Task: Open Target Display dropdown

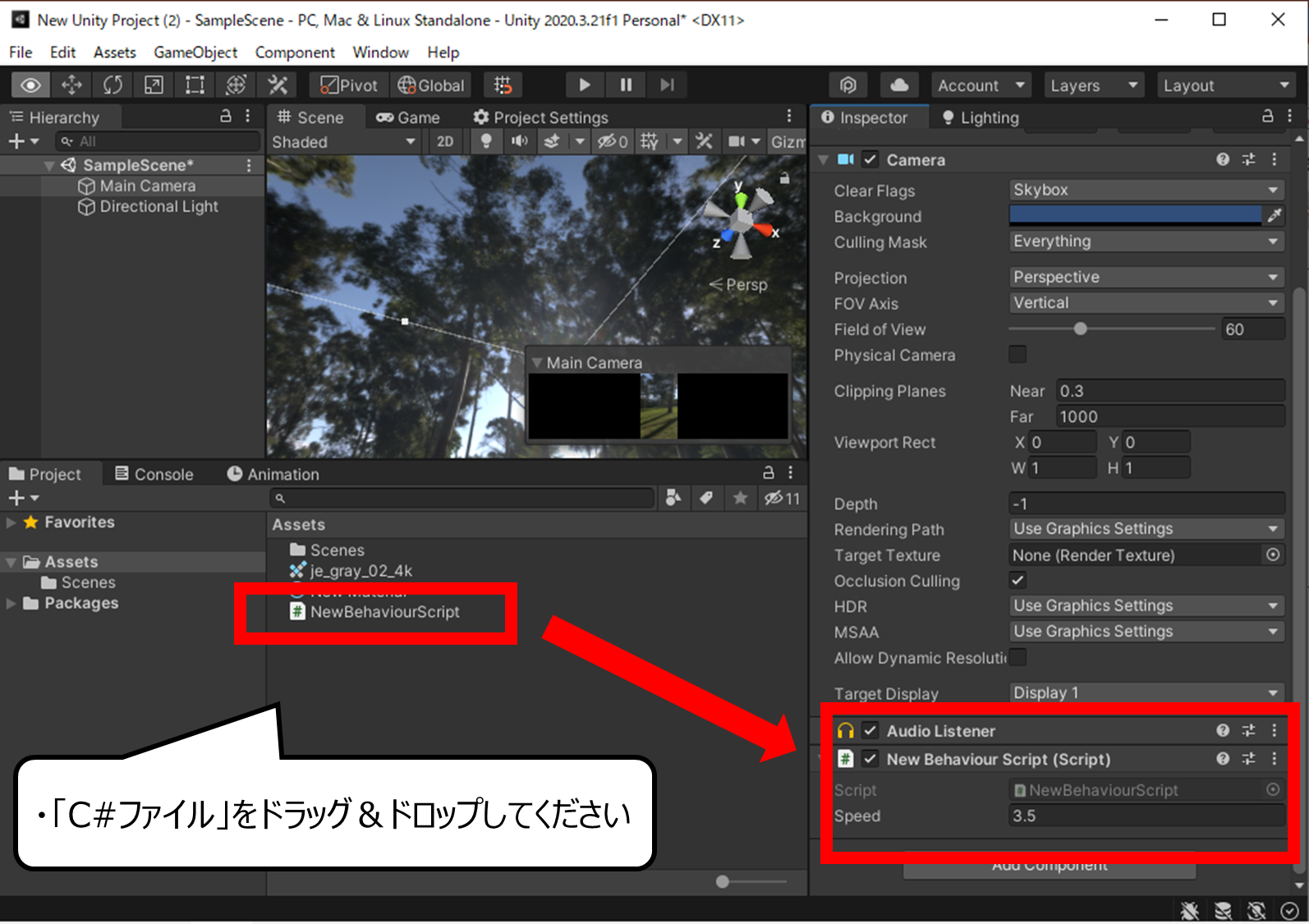Action: (x=1146, y=693)
